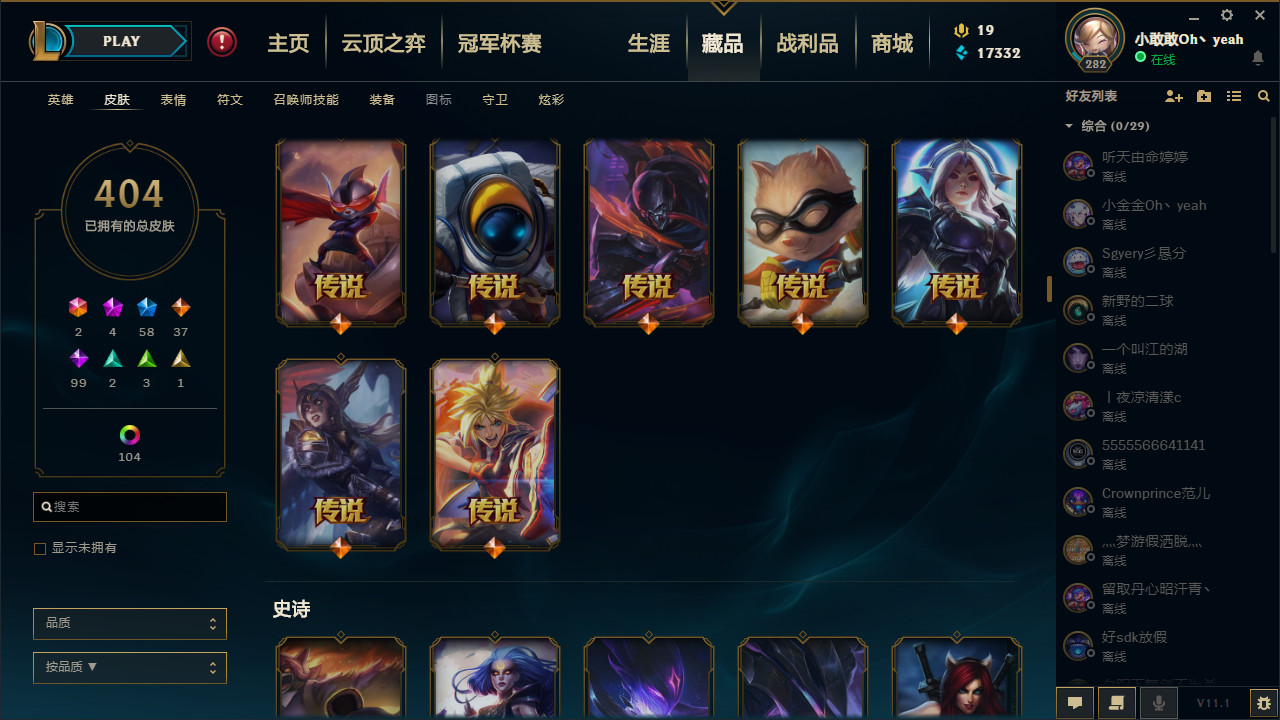Open the add friend icon
Viewport: 1280px width, 720px height.
pyautogui.click(x=1174, y=96)
